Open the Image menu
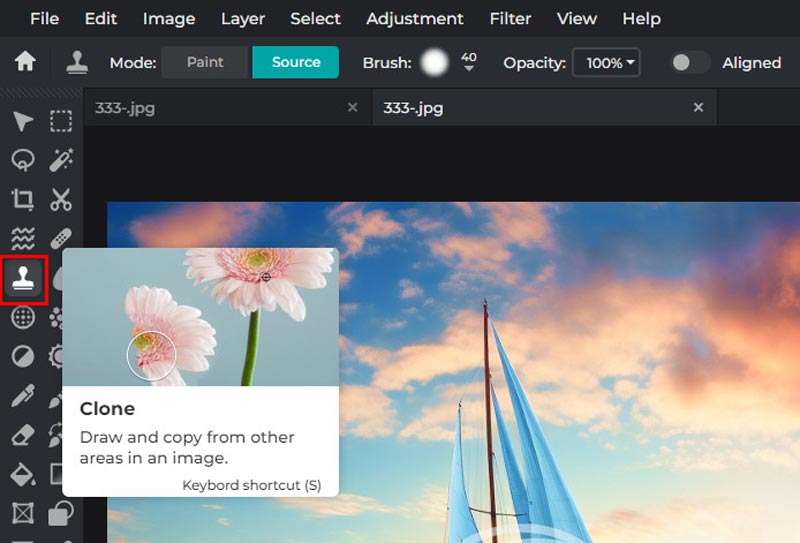The height and width of the screenshot is (543, 800). (169, 19)
